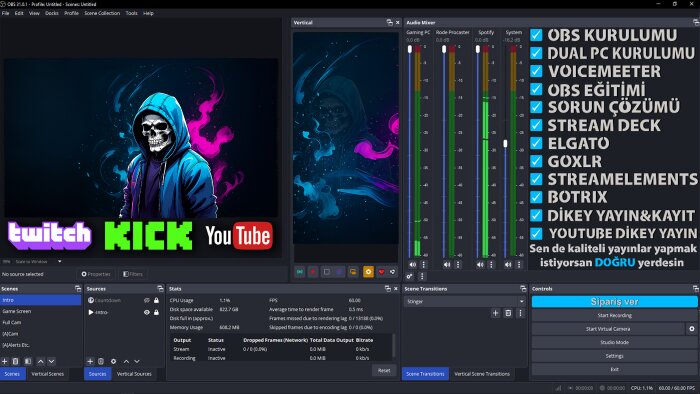Enable Studio Mode
Image resolution: width=700 pixels, height=394 pixels.
(x=614, y=343)
